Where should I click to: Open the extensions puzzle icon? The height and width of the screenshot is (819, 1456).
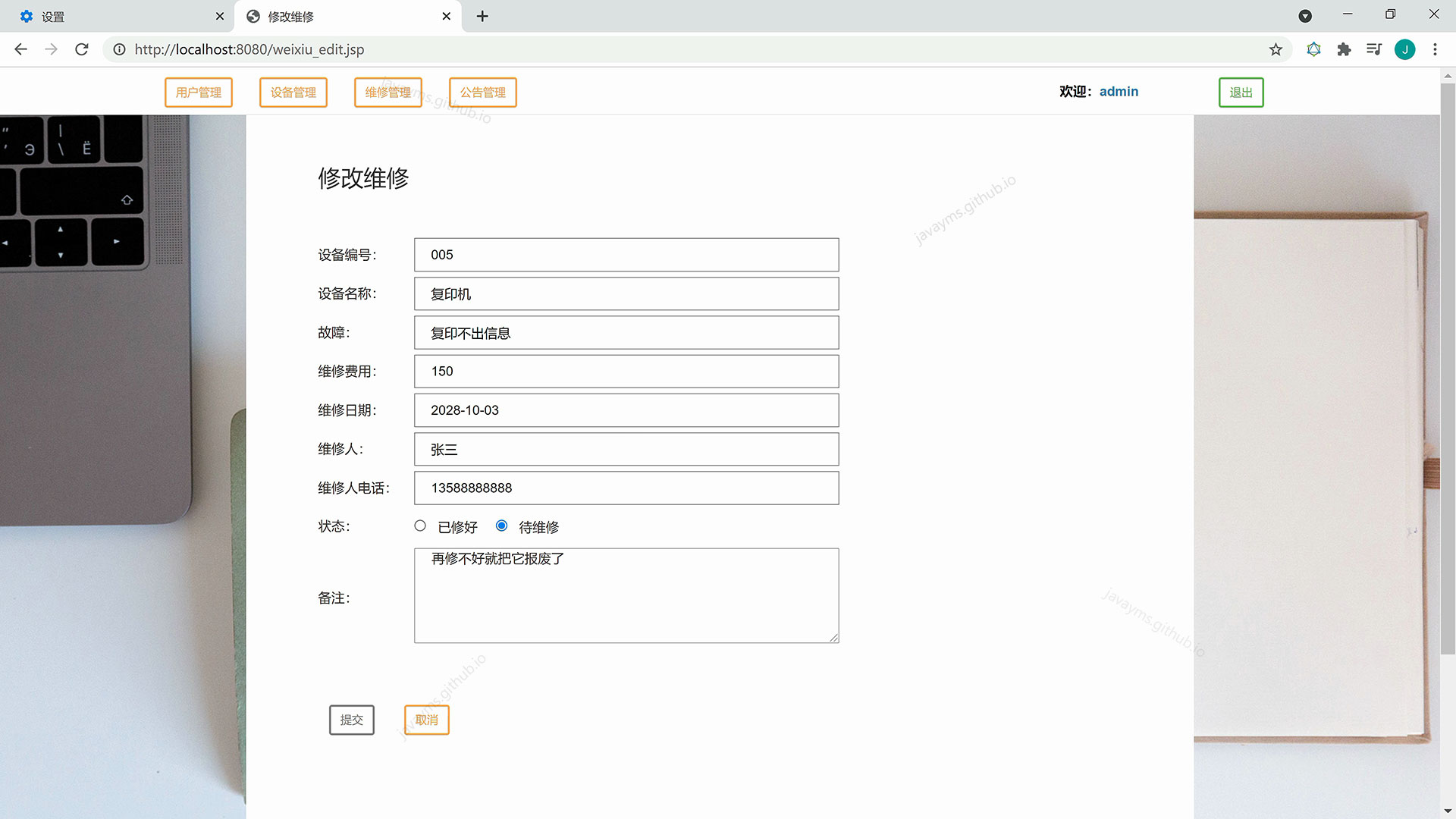1344,49
